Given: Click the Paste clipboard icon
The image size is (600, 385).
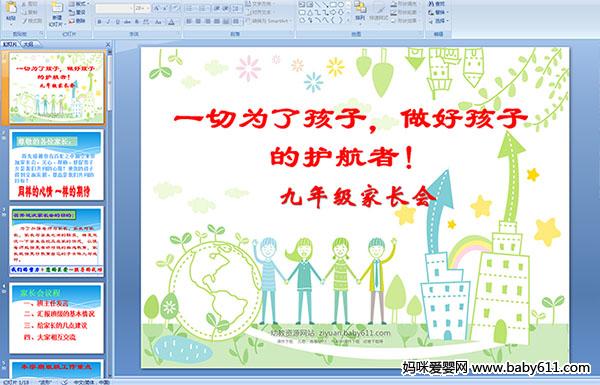Looking at the screenshot, I should click(11, 9).
